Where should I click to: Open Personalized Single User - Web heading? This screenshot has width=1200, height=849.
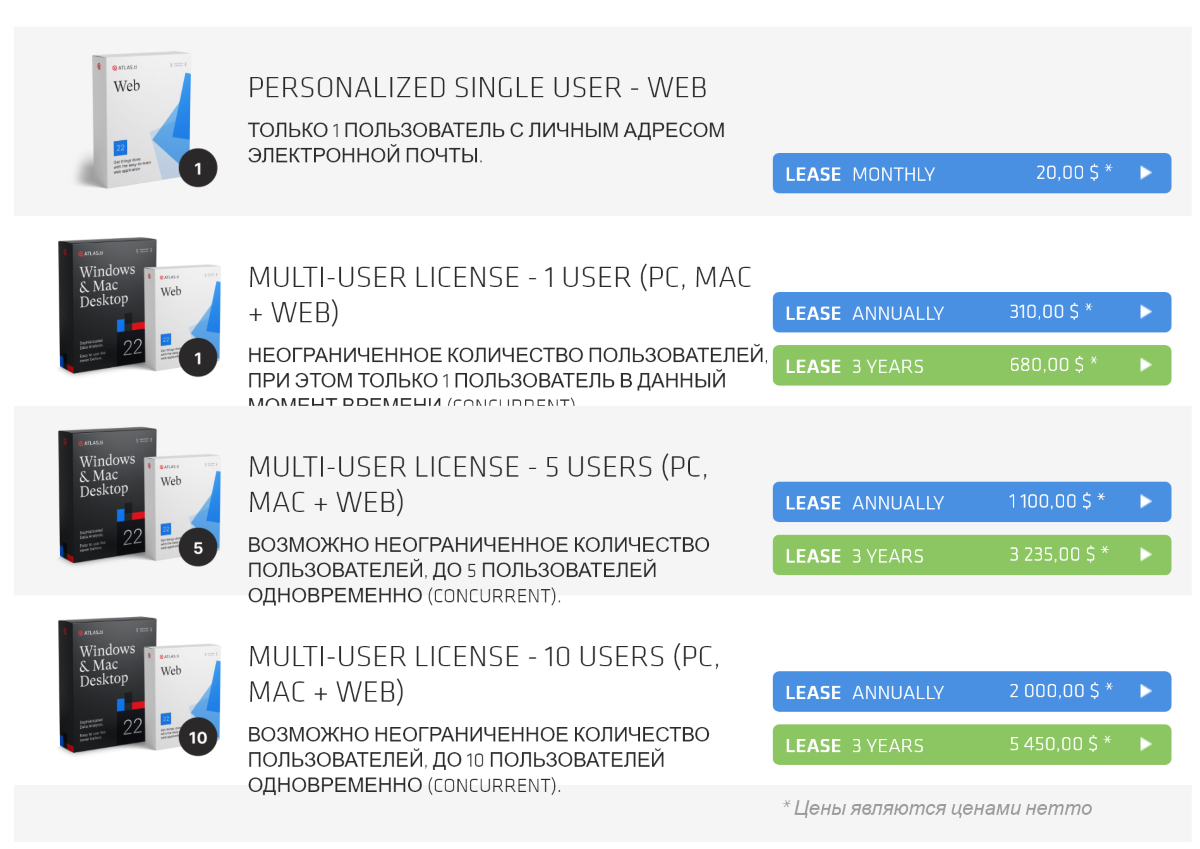click(477, 88)
